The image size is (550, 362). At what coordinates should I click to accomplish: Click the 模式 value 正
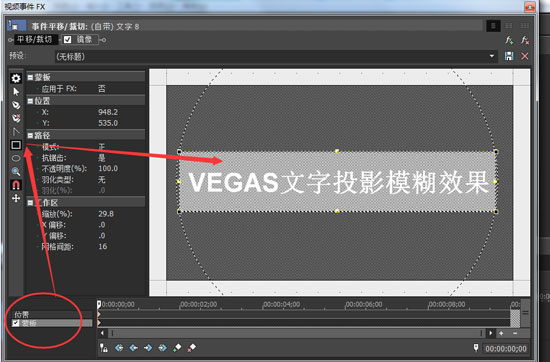tap(102, 147)
